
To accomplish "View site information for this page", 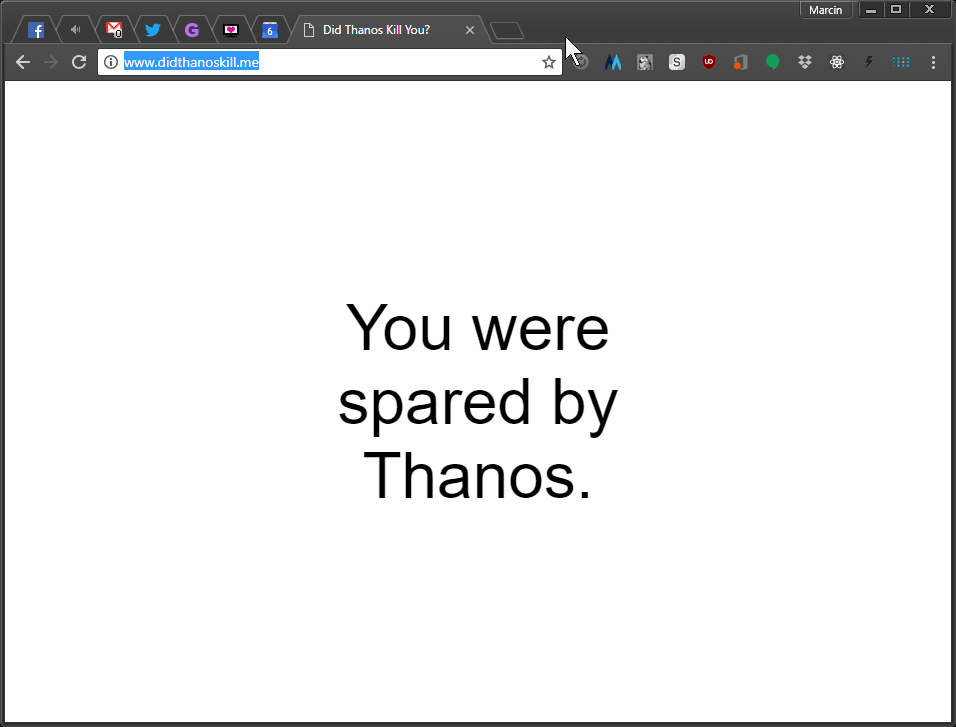I will (111, 62).
